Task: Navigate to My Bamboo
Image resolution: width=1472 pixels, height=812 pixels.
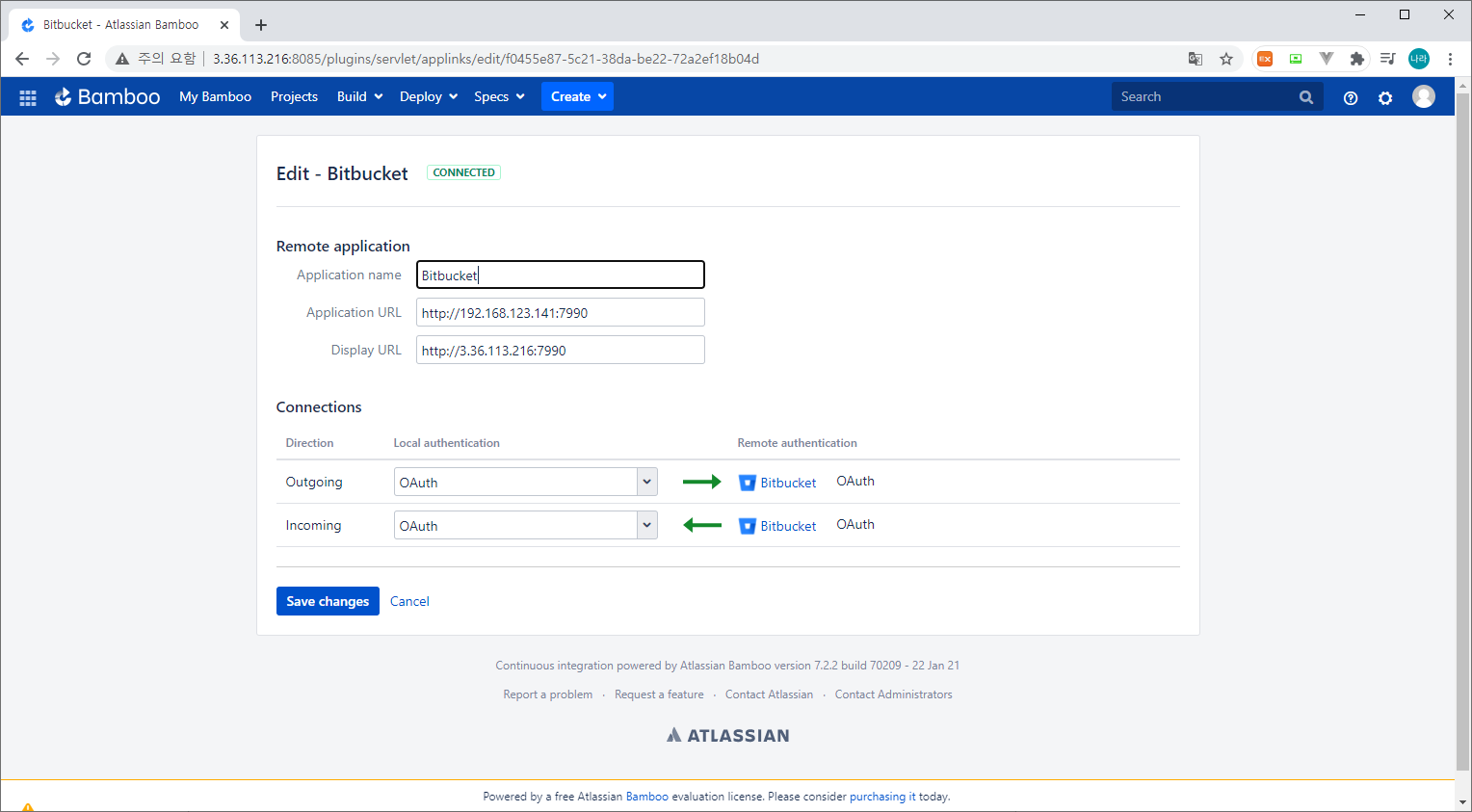Action: 215,96
